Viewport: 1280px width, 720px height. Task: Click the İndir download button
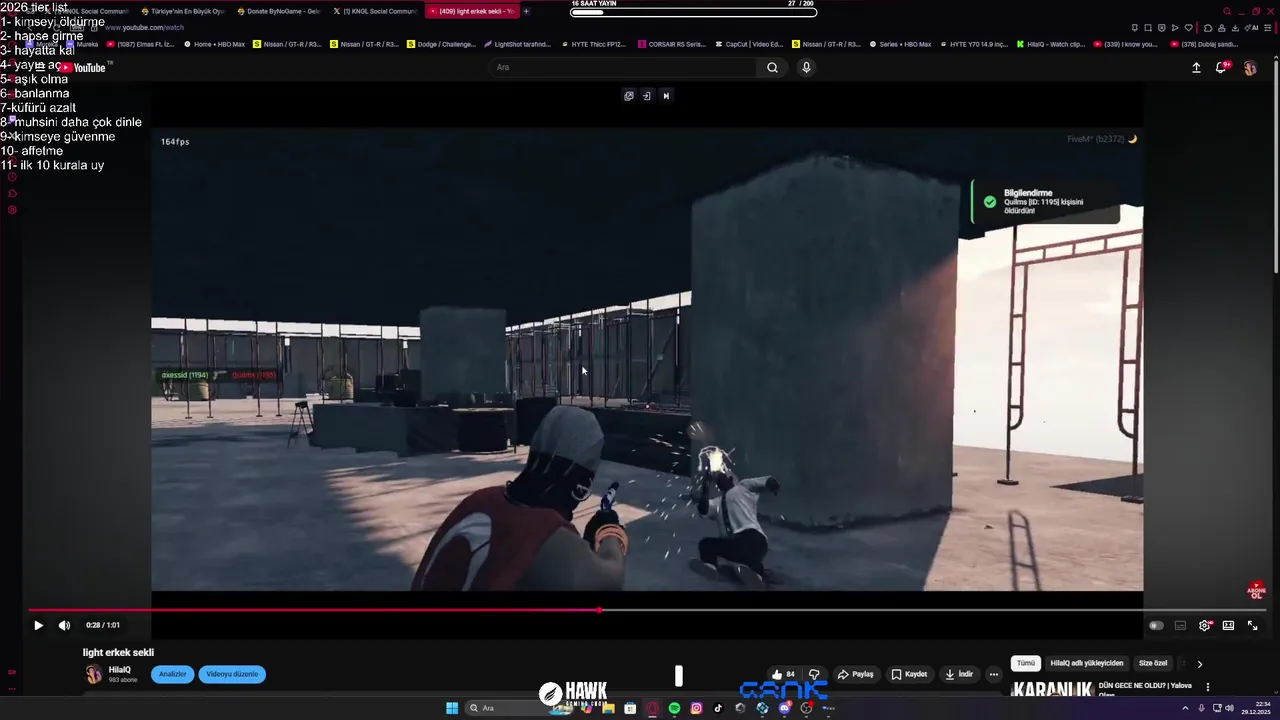(x=959, y=674)
